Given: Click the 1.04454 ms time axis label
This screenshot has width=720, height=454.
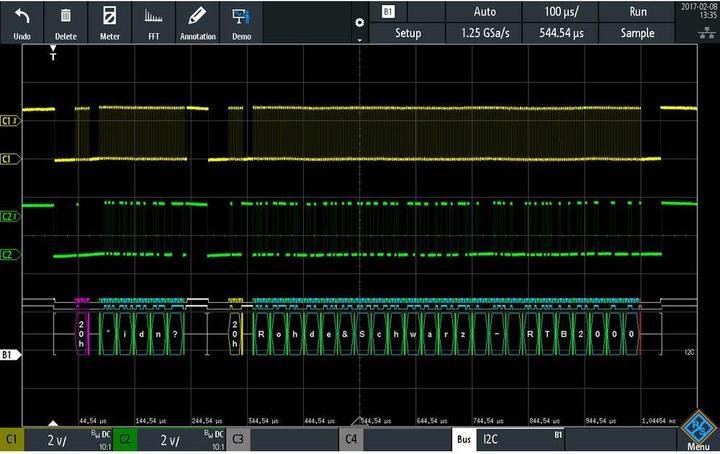Looking at the screenshot, I should [x=659, y=420].
